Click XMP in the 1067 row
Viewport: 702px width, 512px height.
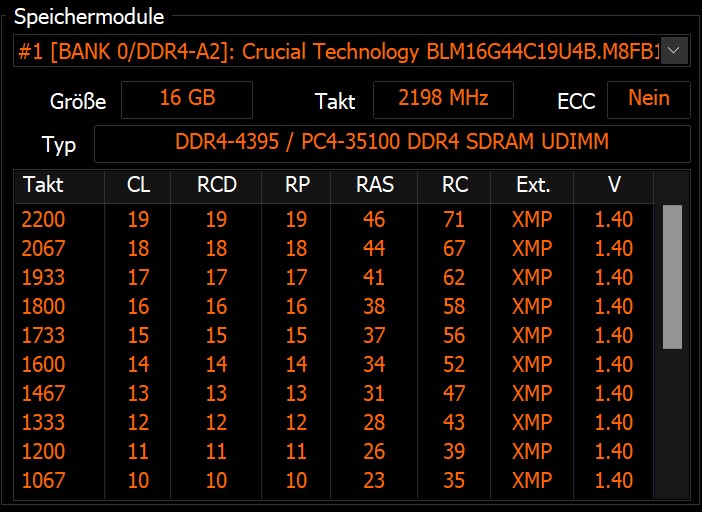[x=532, y=480]
